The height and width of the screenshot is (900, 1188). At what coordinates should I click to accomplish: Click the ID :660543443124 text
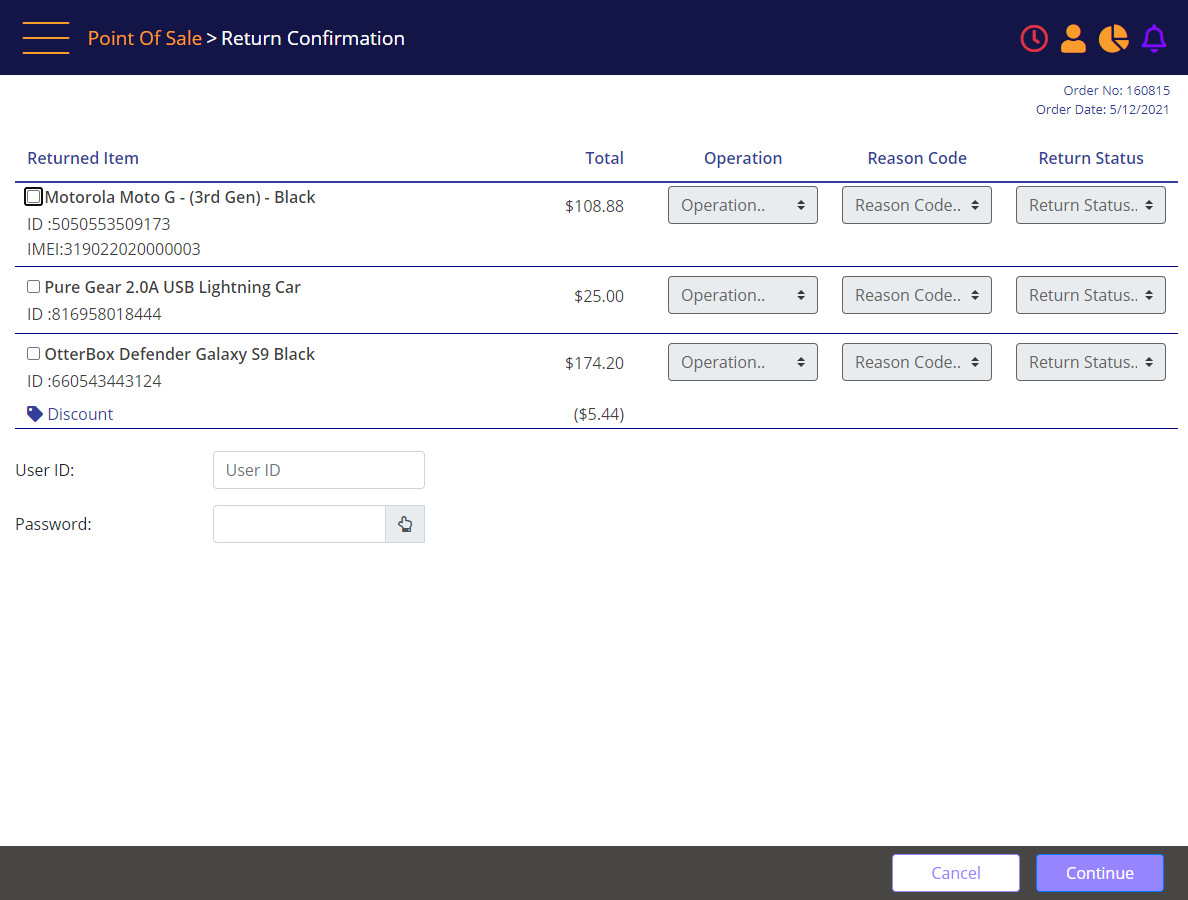click(94, 381)
